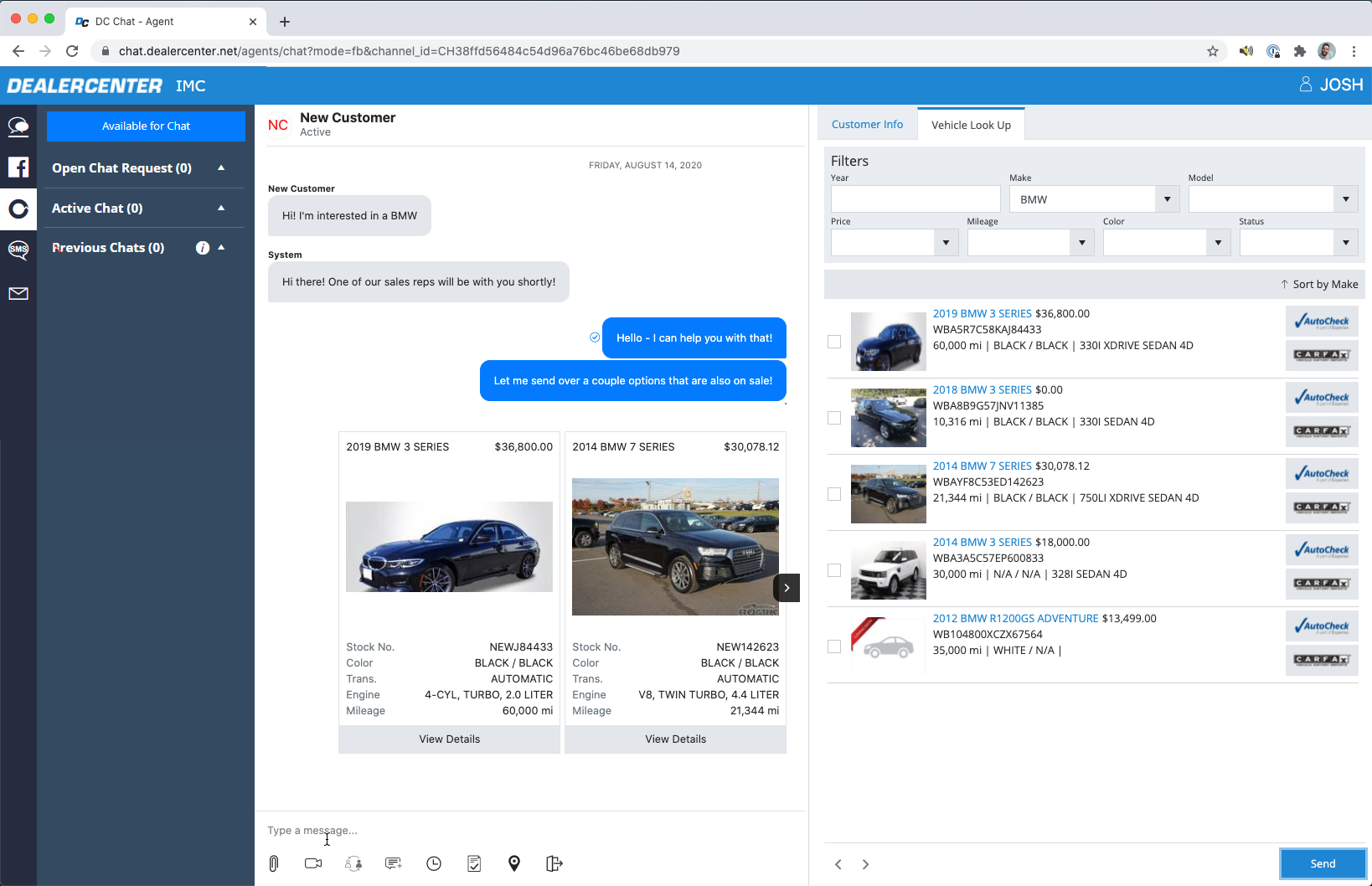The width and height of the screenshot is (1372, 886).
Task: Click the DEALERCENTER logo
Action: 85,85
